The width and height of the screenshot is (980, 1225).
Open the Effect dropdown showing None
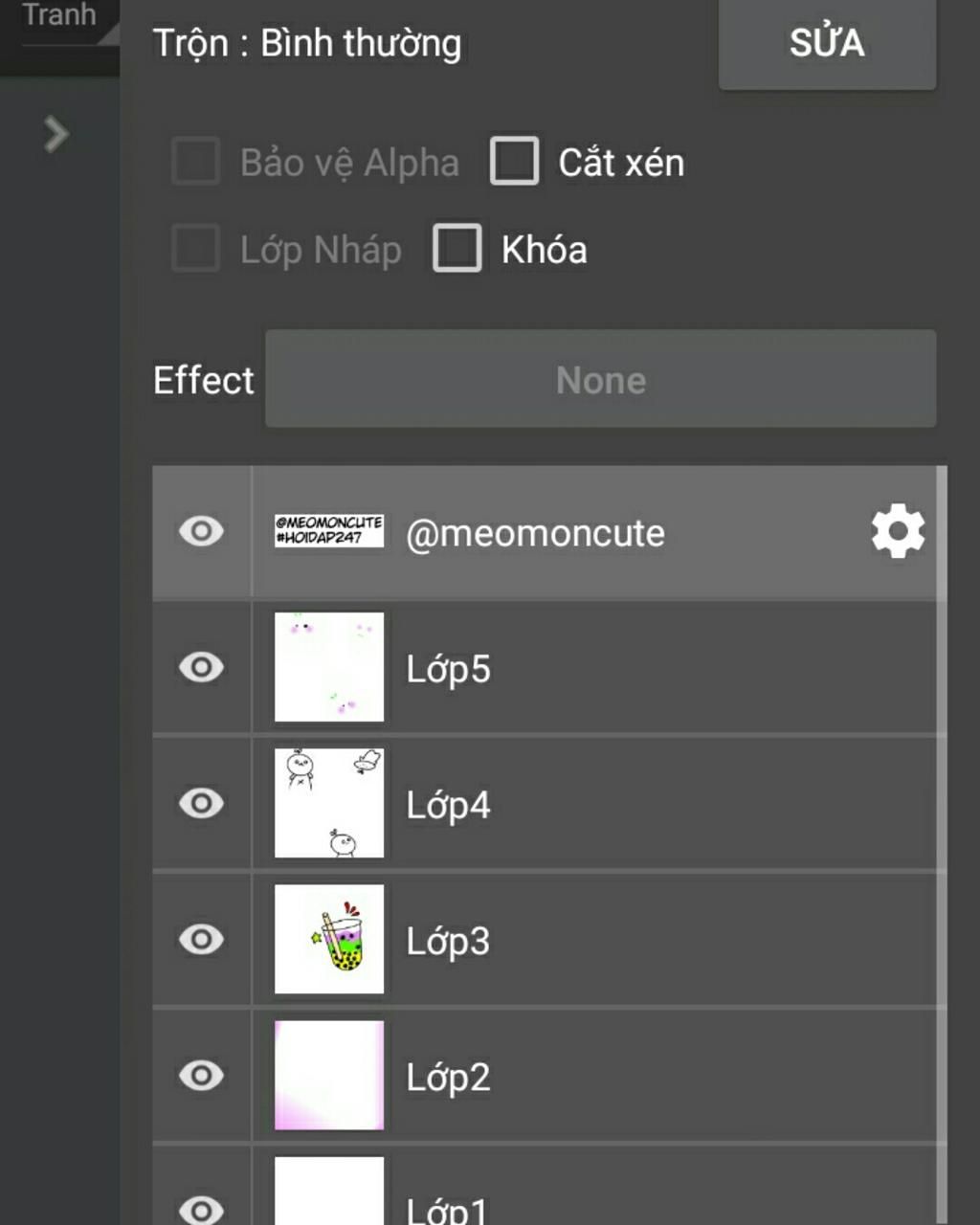(600, 379)
